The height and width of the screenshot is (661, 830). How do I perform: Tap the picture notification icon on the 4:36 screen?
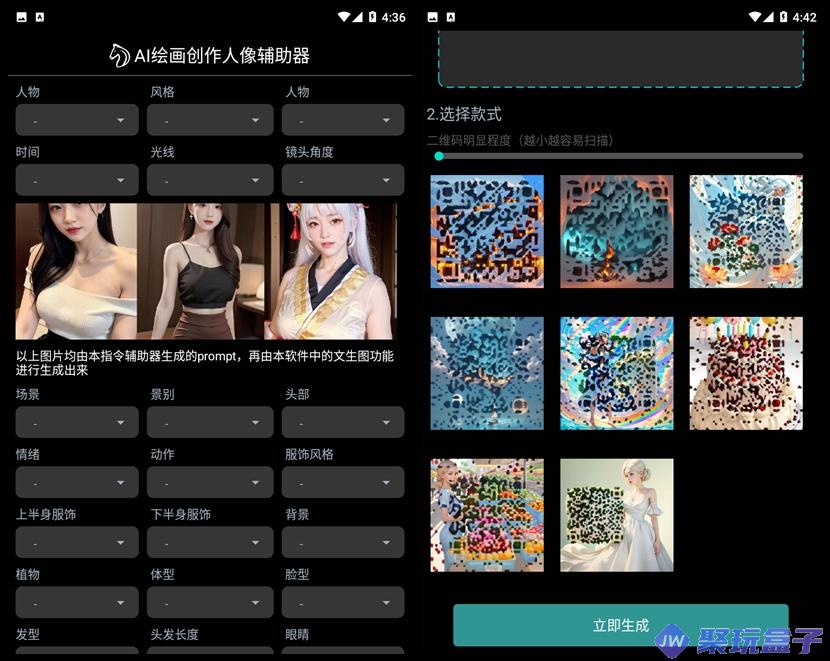22,17
